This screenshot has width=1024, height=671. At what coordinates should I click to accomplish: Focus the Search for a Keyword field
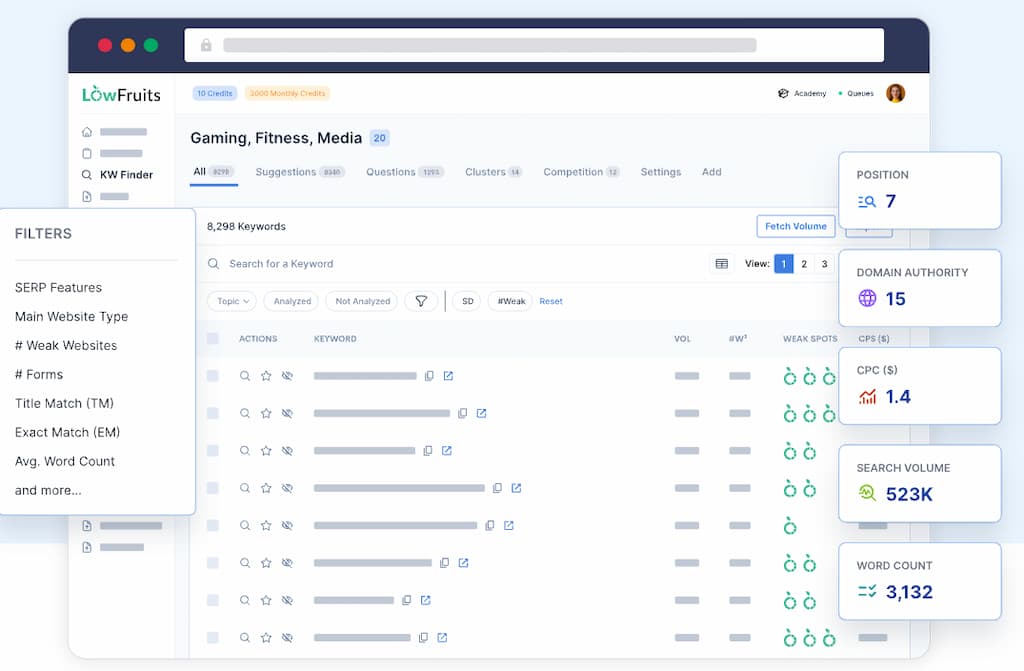pos(451,264)
